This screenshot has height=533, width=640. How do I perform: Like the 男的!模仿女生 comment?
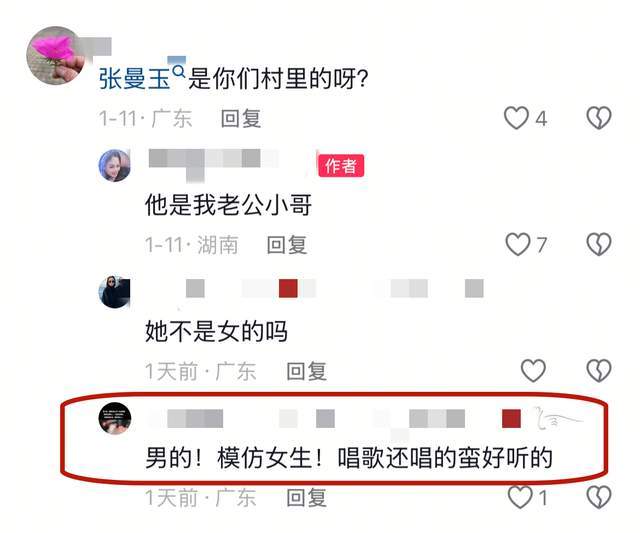point(520,497)
